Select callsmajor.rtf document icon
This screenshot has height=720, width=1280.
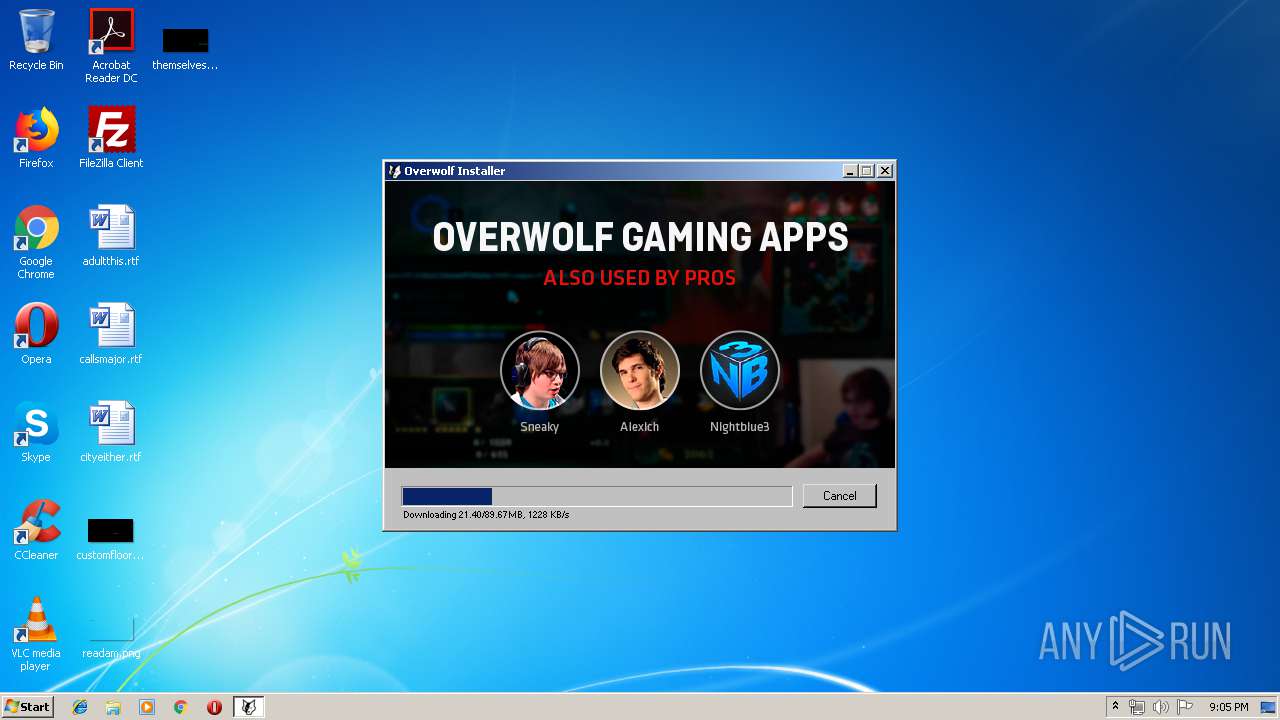click(x=111, y=334)
